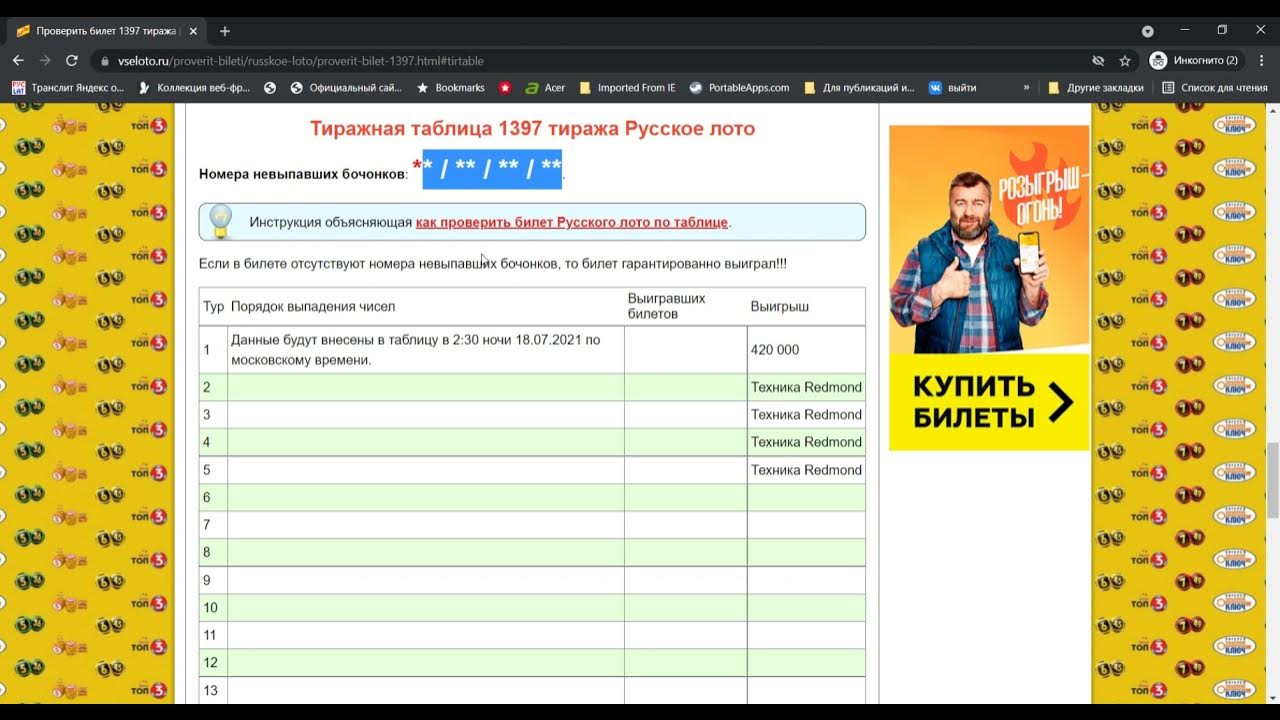Click the red circle bookmark icon

(x=505, y=88)
